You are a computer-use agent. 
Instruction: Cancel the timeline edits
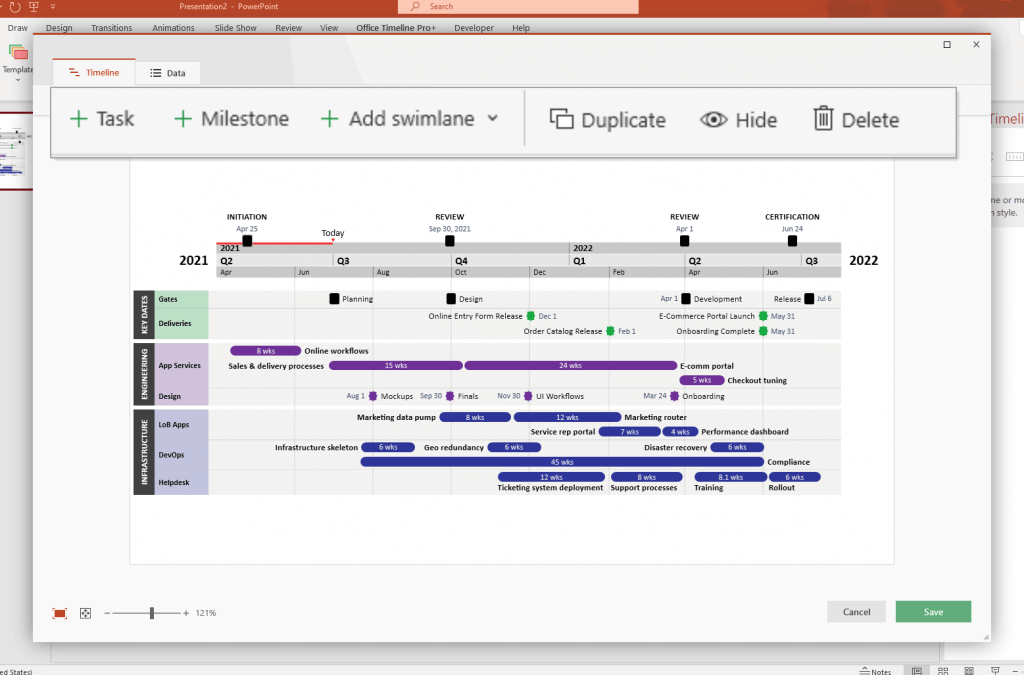point(856,611)
